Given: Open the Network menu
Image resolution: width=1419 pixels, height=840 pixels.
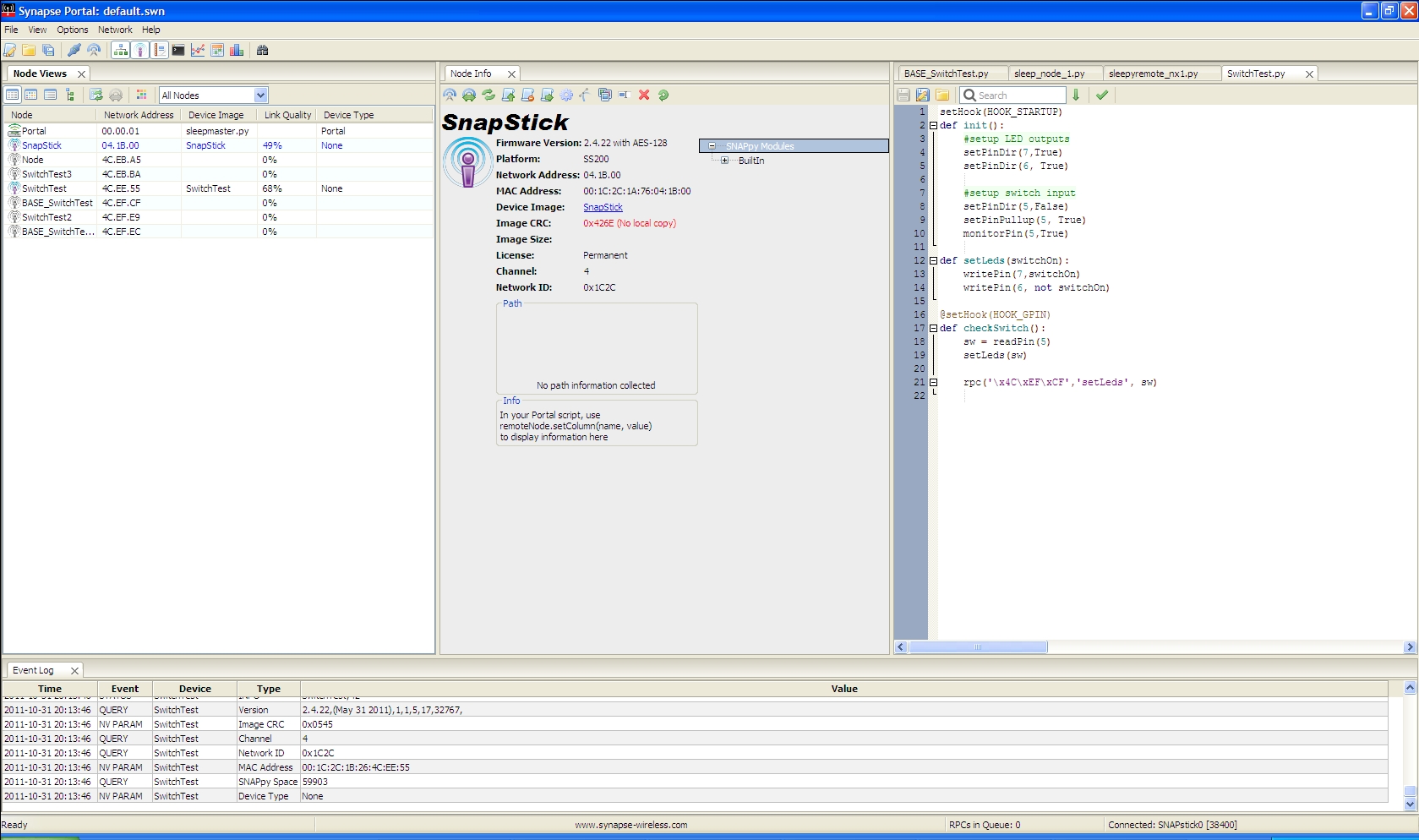Looking at the screenshot, I should [x=115, y=30].
